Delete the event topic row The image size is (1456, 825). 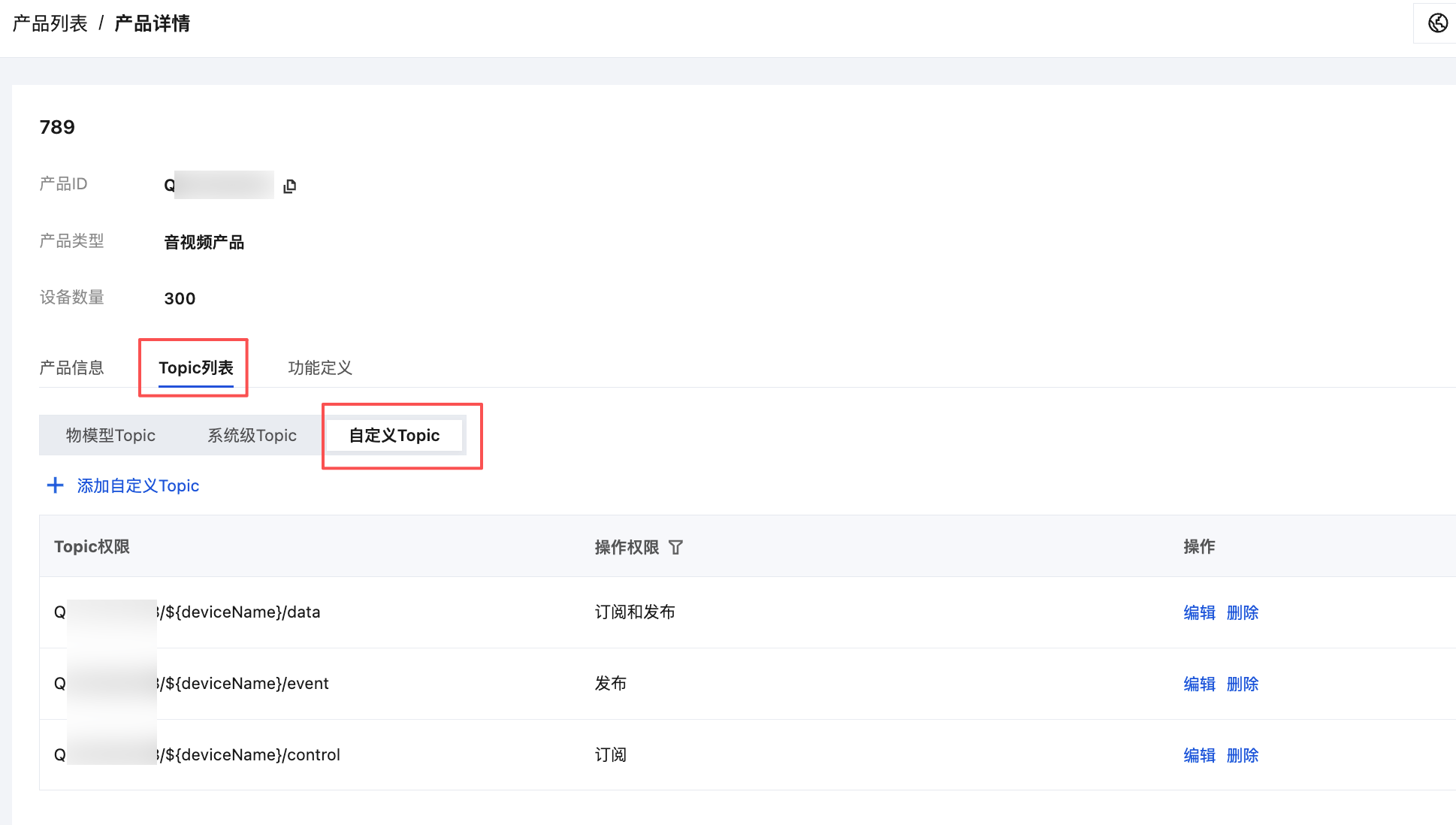(1242, 684)
